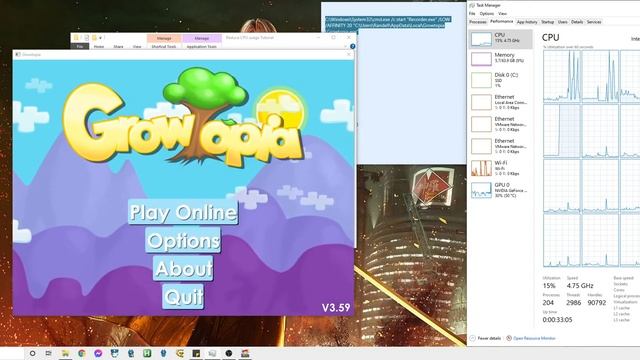Image resolution: width=640 pixels, height=360 pixels.
Task: Open Messenger from taskbar
Action: (x=98, y=353)
